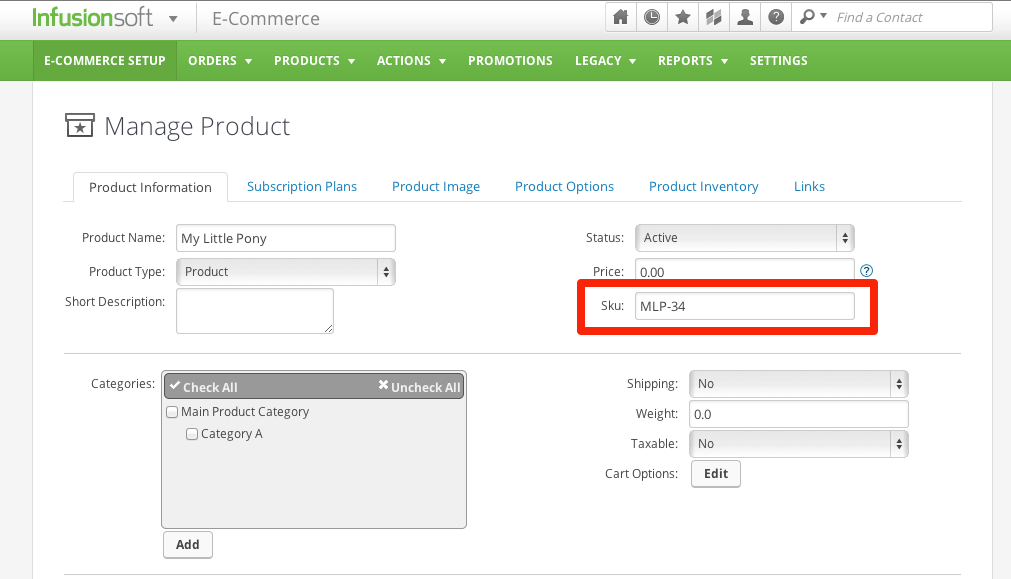Open the Settings menu item
This screenshot has width=1011, height=579.
pos(778,61)
